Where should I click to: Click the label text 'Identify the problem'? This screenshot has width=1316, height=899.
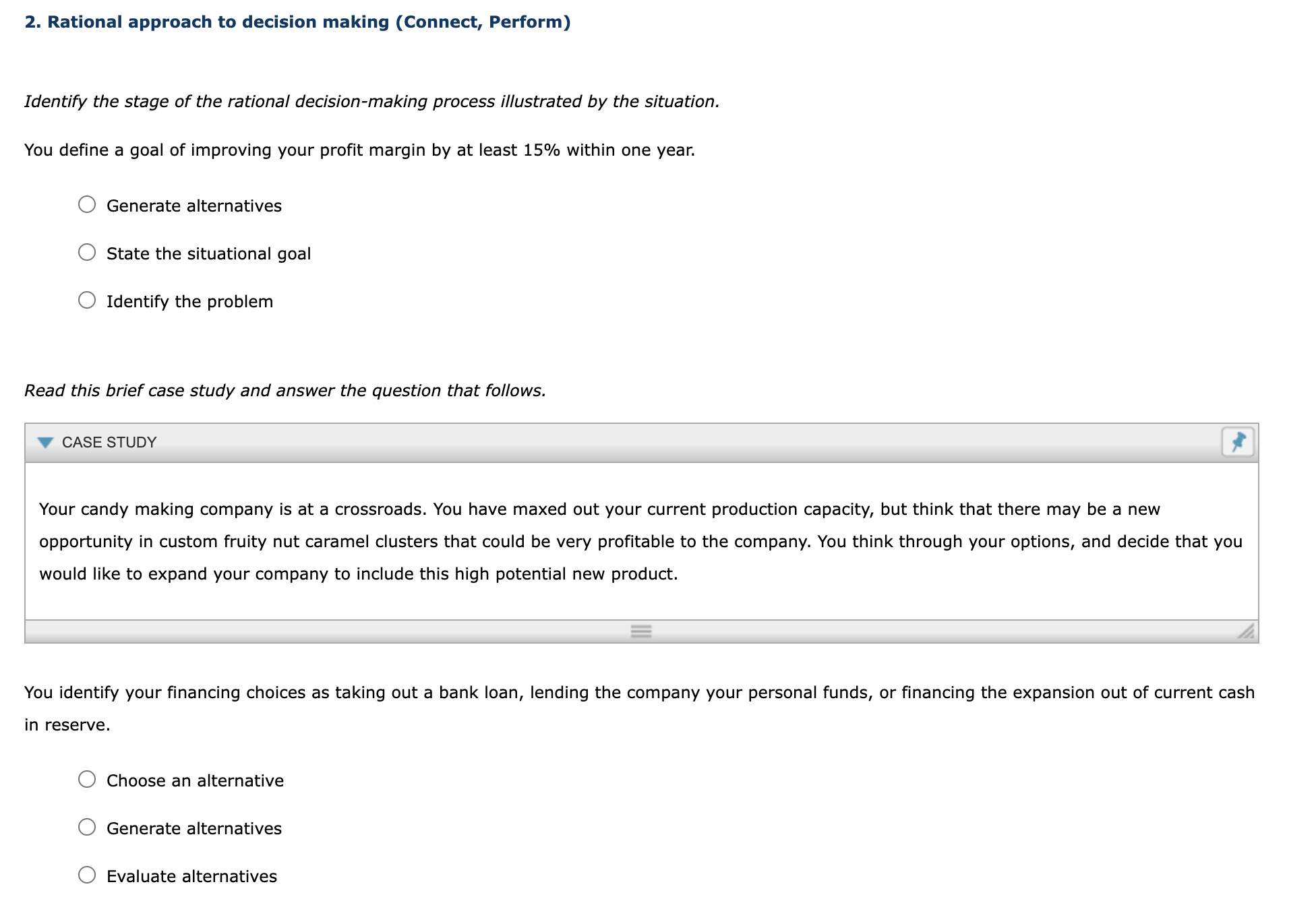pyautogui.click(x=189, y=301)
